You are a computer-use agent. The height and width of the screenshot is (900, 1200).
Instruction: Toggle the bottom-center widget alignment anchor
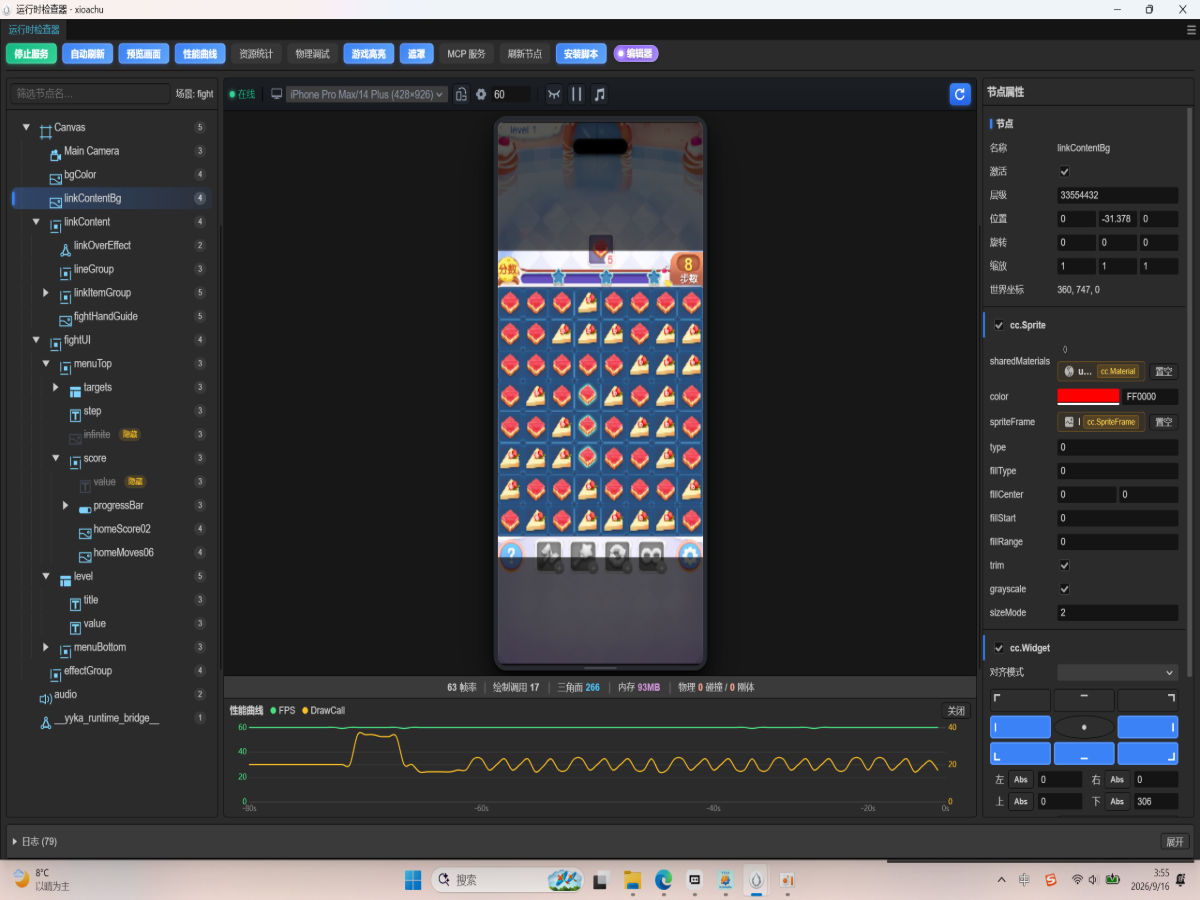(x=1084, y=754)
